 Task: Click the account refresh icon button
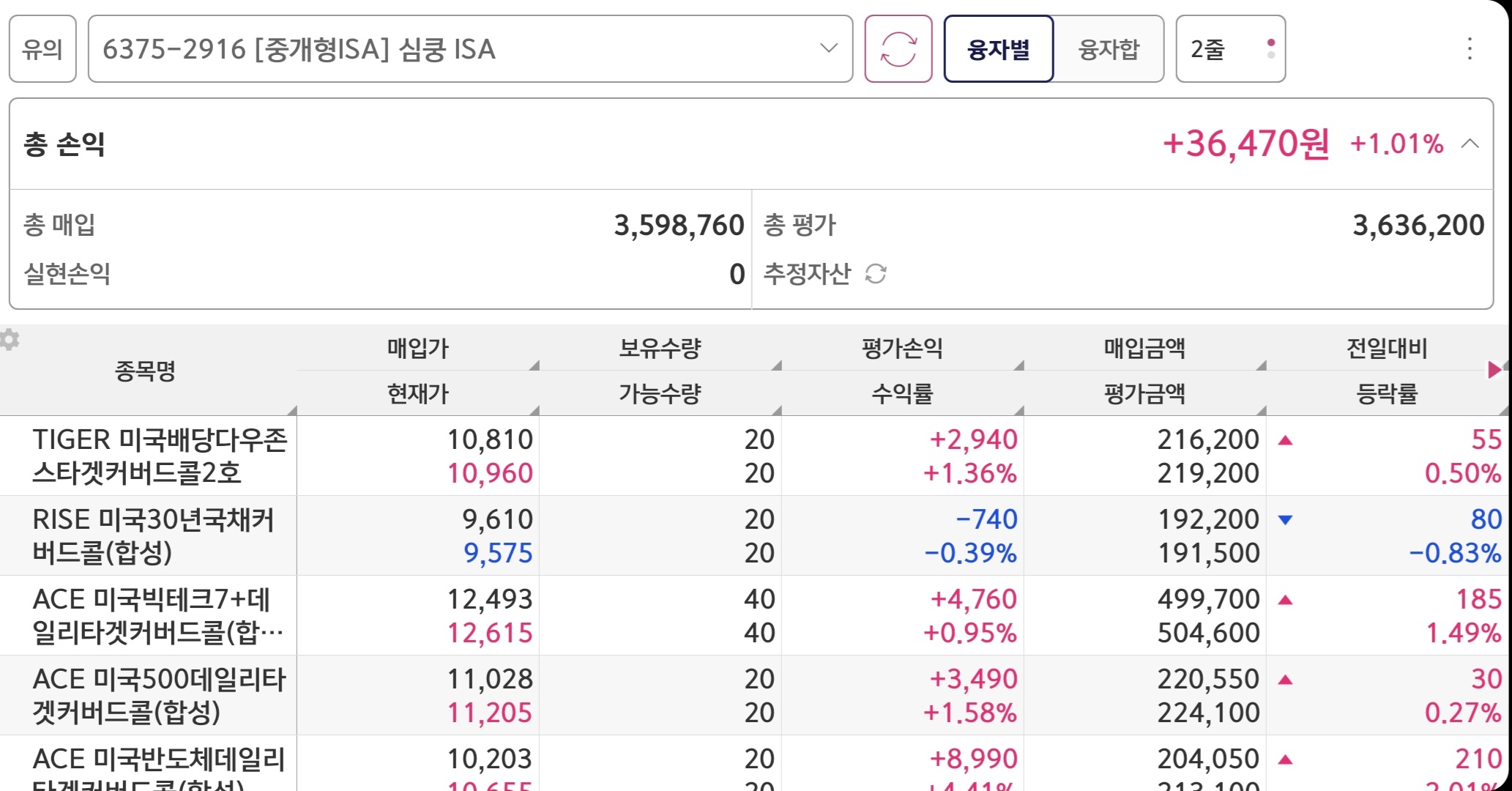(x=898, y=49)
